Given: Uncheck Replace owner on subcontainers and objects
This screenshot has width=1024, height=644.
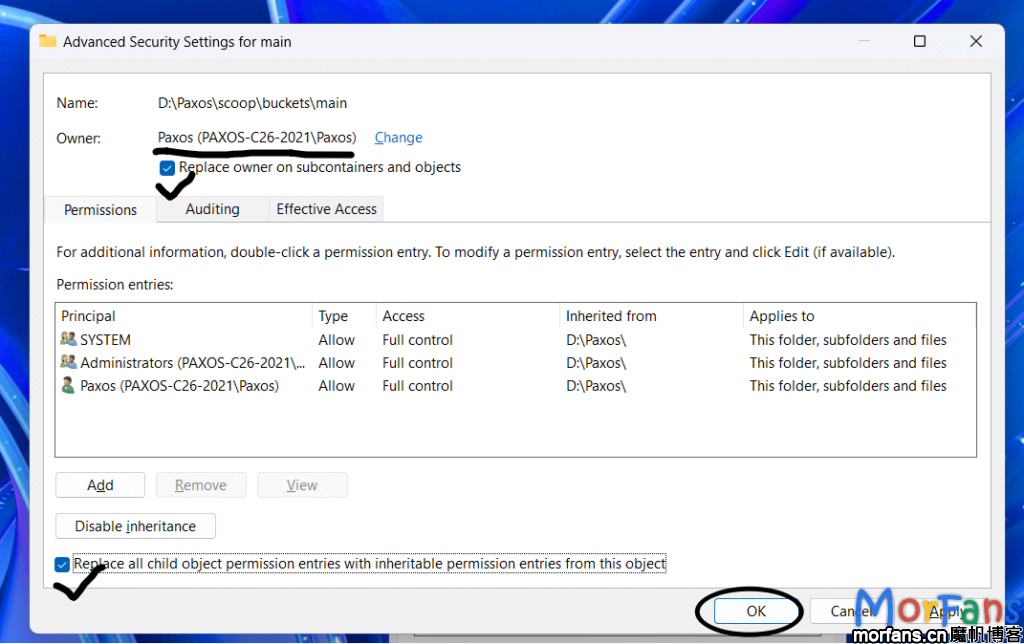Looking at the screenshot, I should pos(166,167).
